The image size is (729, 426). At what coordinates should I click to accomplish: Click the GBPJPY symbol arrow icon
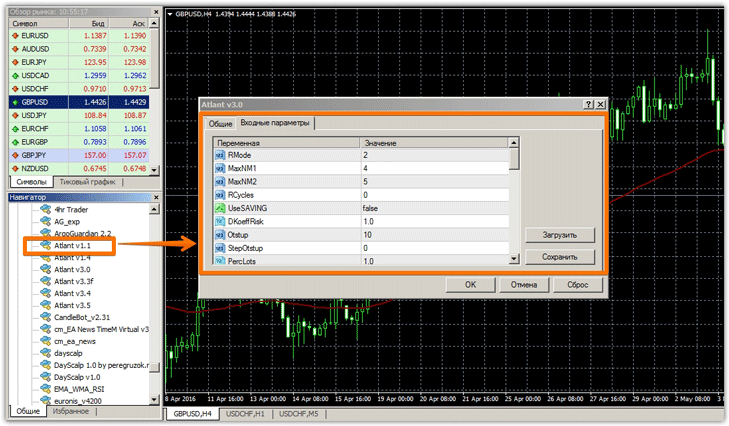[x=13, y=155]
